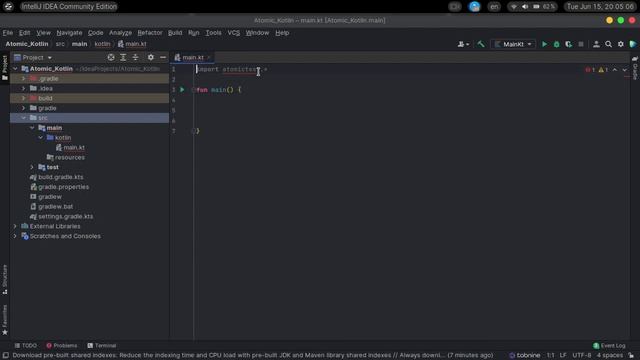Image resolution: width=640 pixels, height=360 pixels.
Task: Open the Terminal tool window
Action: click(102, 346)
